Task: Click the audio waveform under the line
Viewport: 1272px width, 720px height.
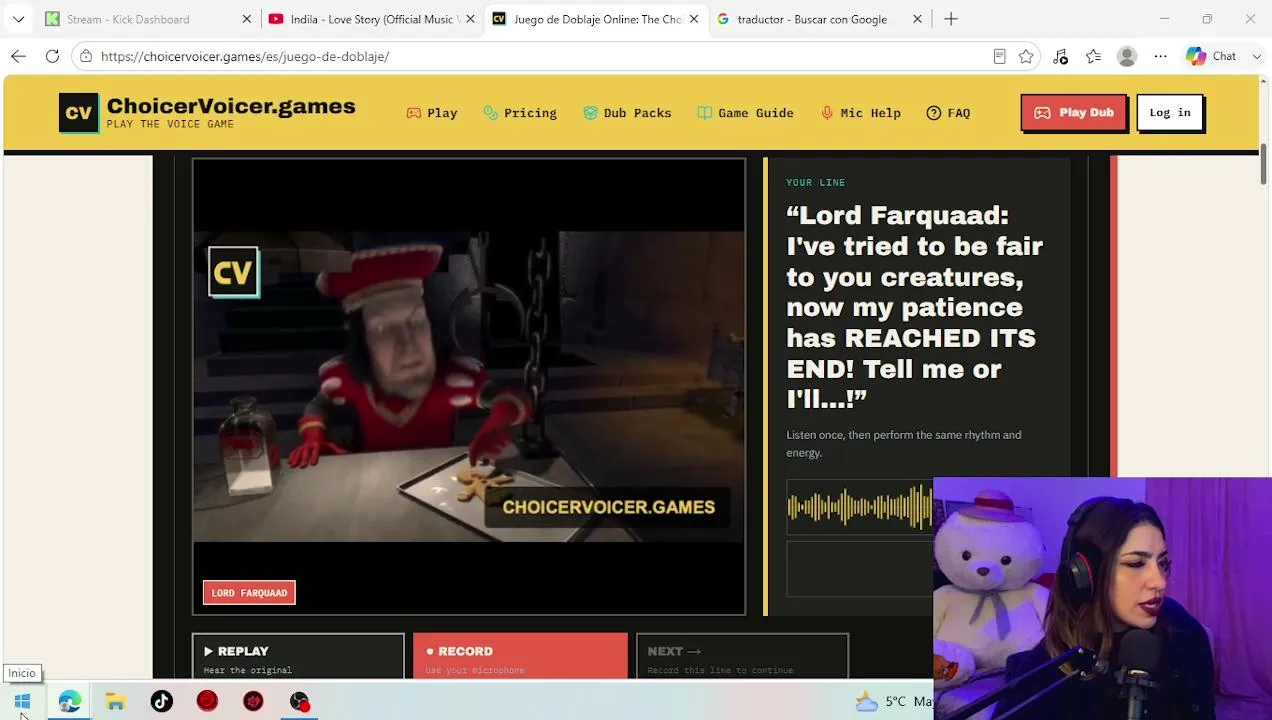Action: [860, 507]
